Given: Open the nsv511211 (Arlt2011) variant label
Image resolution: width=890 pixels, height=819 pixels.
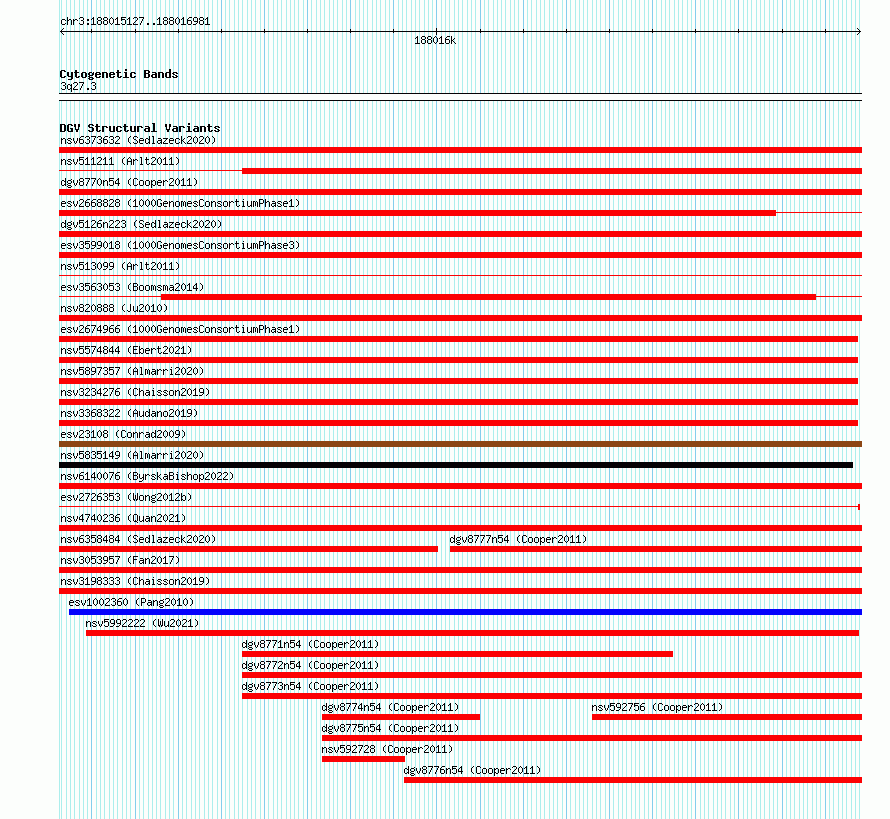Looking at the screenshot, I should click(x=120, y=161).
